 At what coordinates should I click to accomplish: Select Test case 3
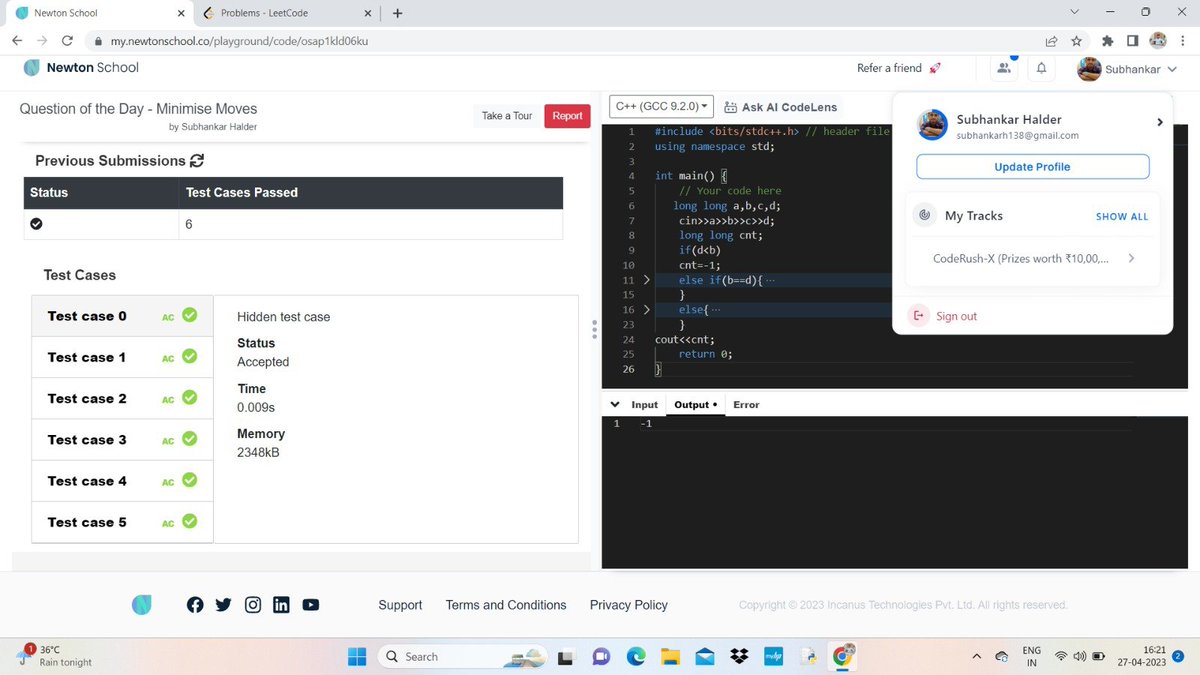pos(122,440)
